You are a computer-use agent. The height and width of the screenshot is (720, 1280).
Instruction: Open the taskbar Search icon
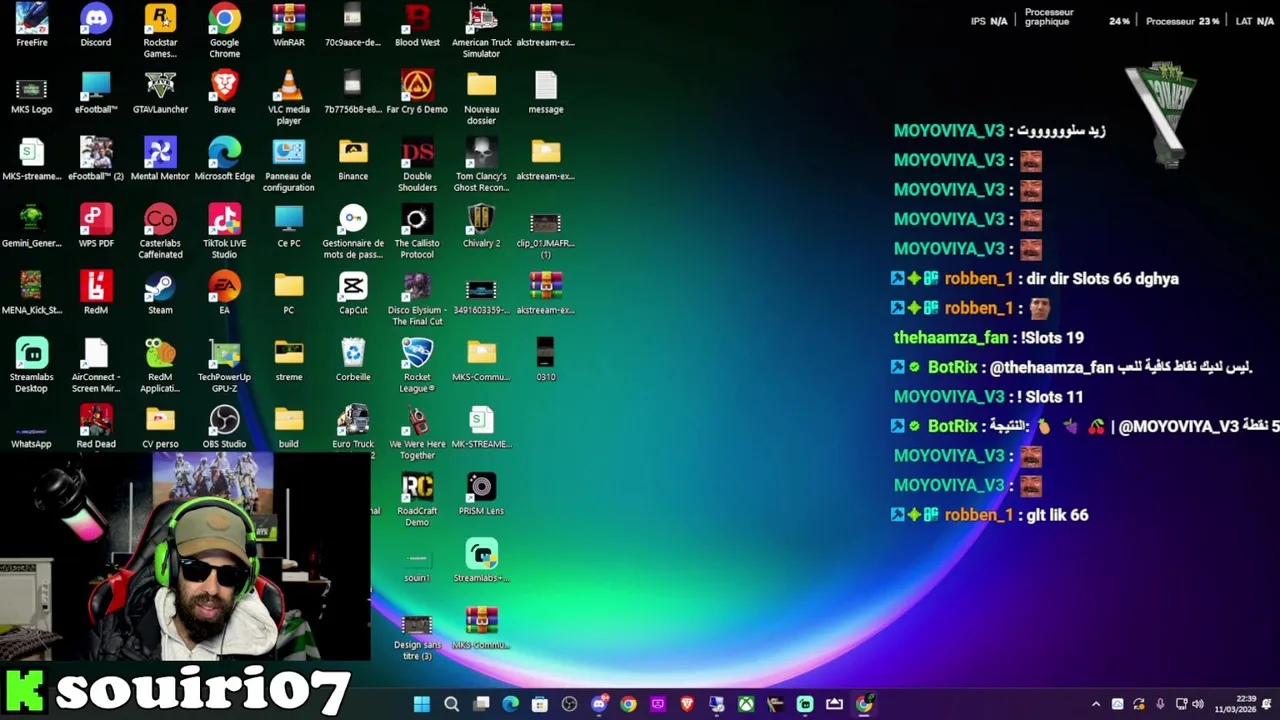tap(451, 704)
